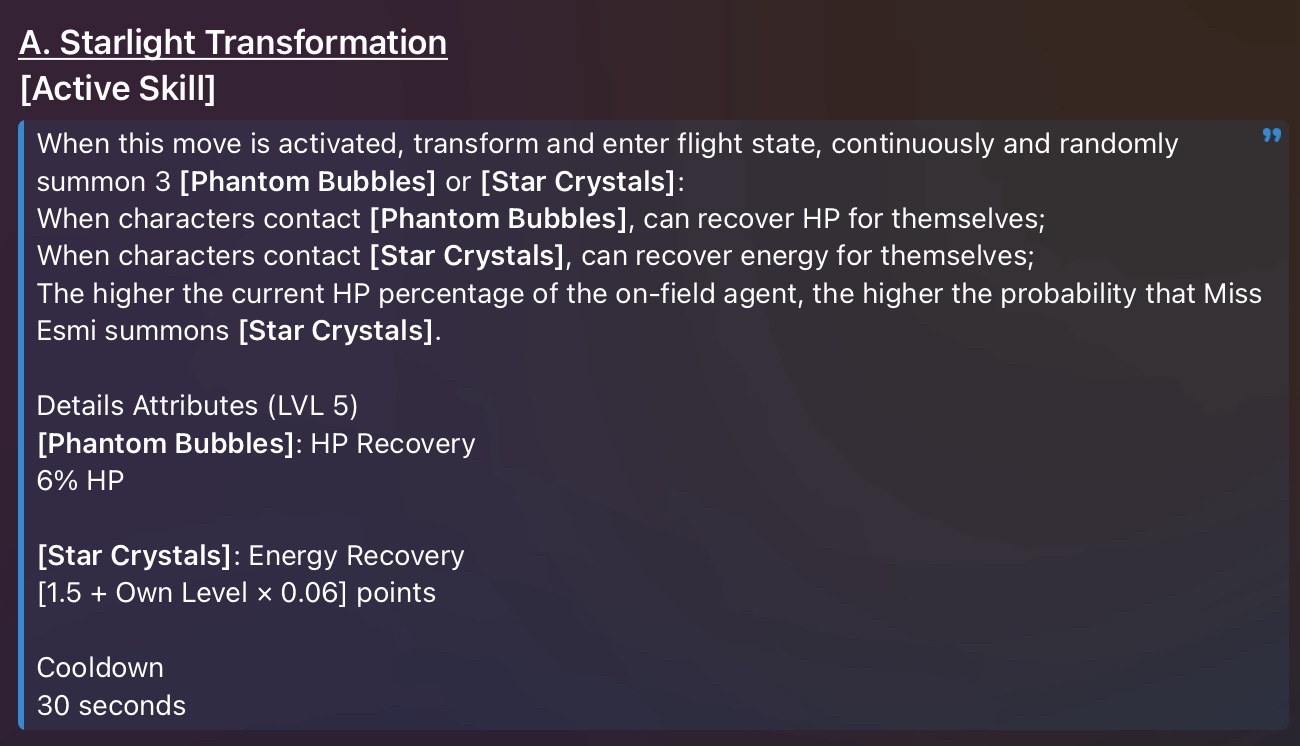The width and height of the screenshot is (1300, 746).
Task: Select [Star Crystals] in the recover energy sentence
Action: tap(467, 256)
